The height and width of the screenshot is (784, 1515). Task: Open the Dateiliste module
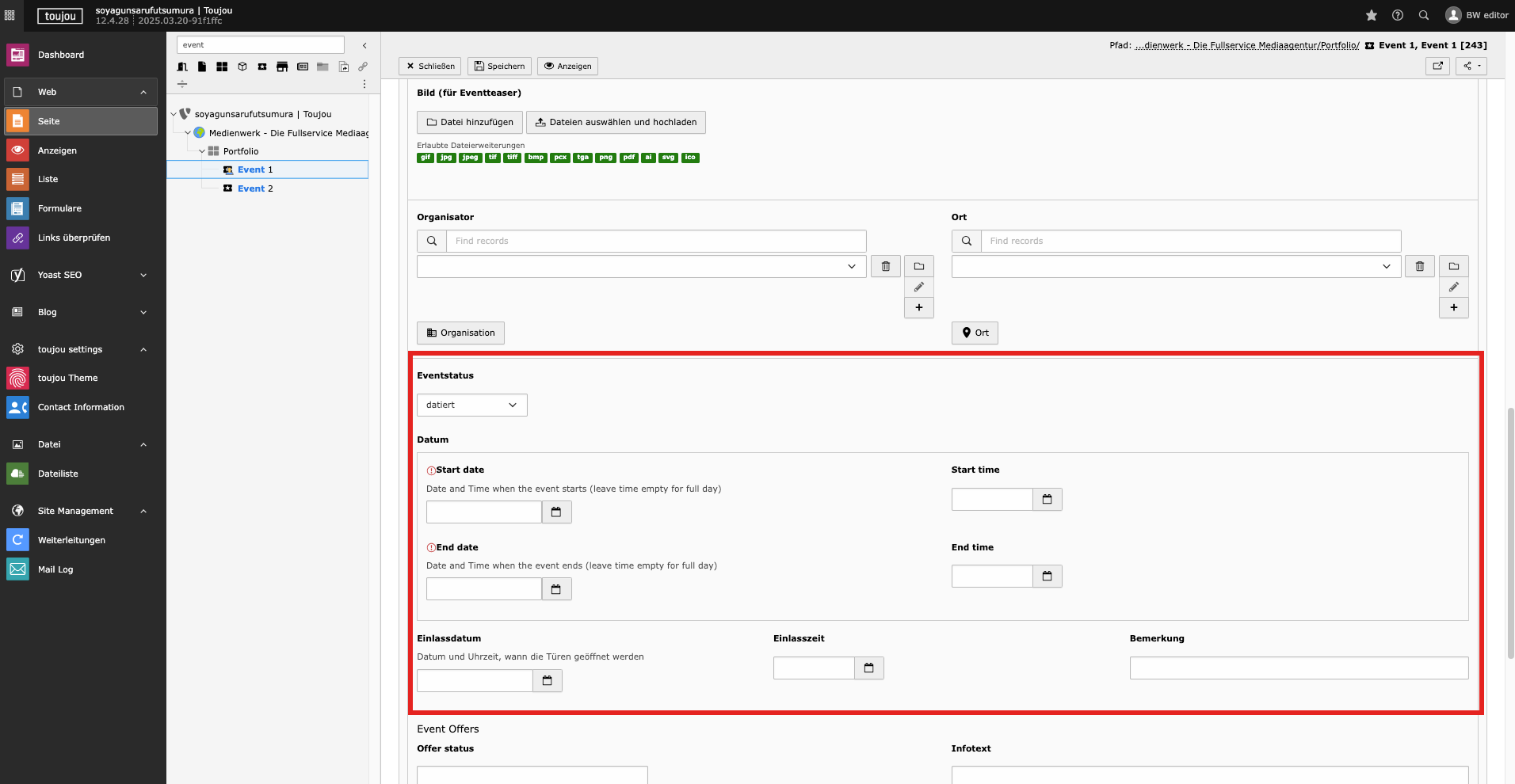point(58,474)
